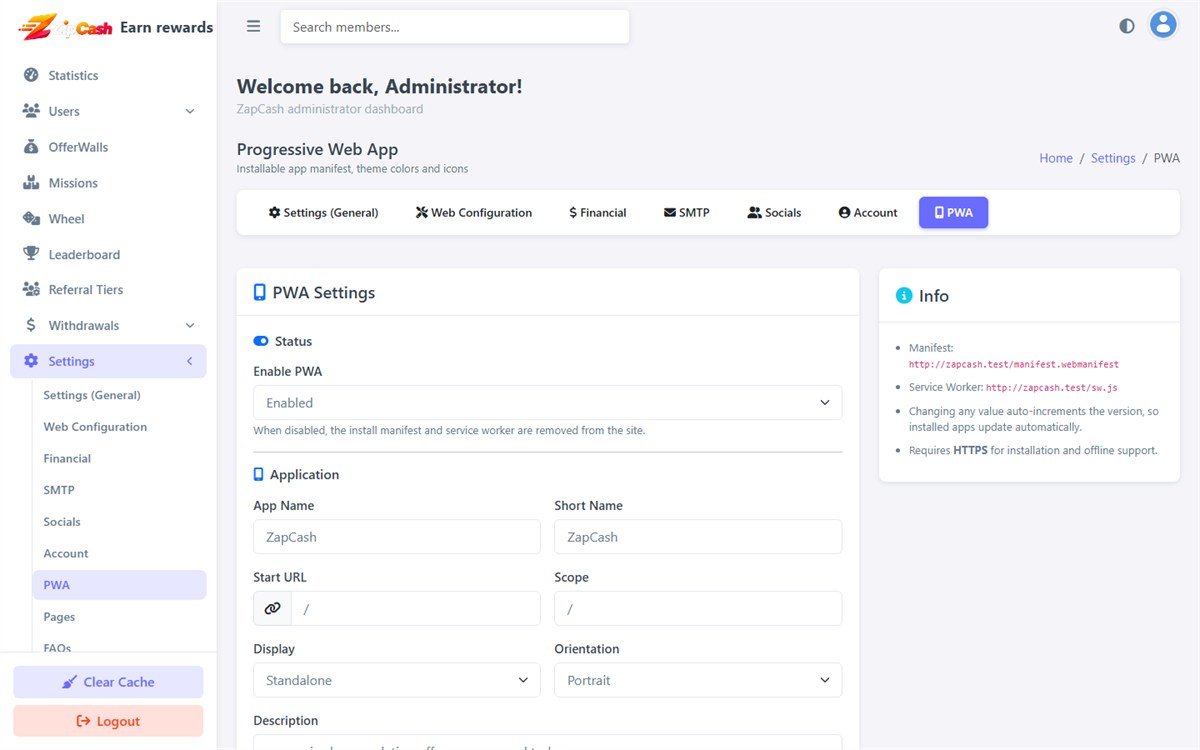This screenshot has width=1200, height=750.
Task: Switch to Socials tab
Action: [x=774, y=212]
